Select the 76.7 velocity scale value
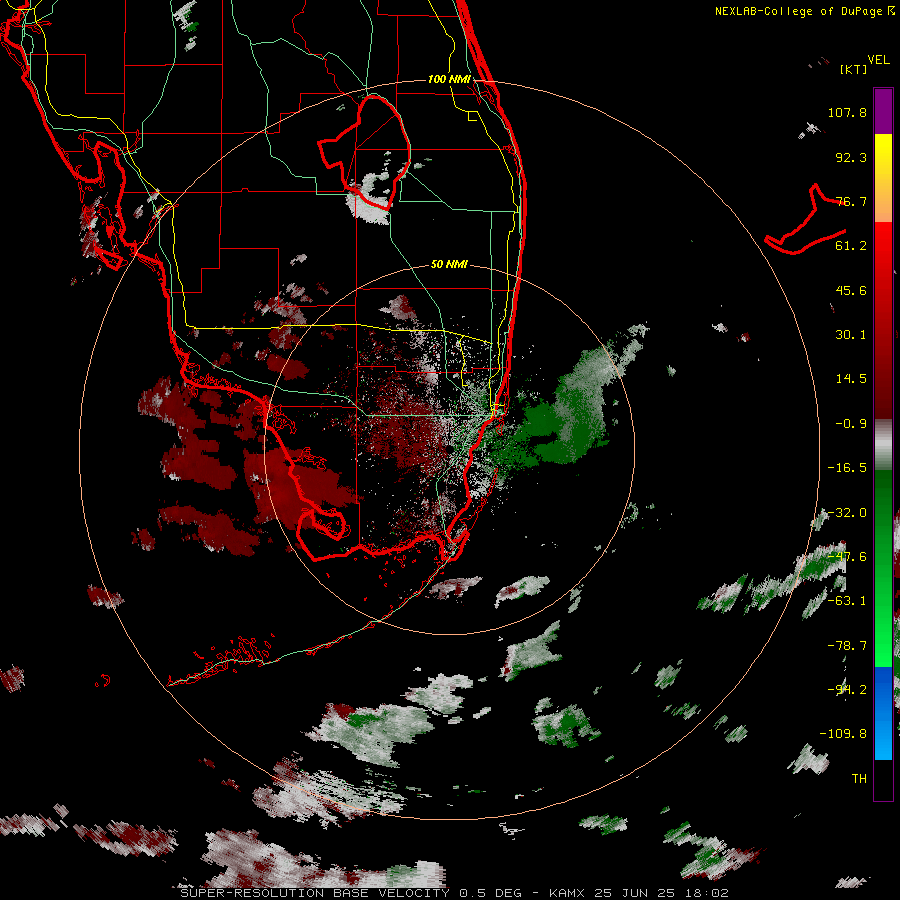900x900 pixels. point(851,201)
